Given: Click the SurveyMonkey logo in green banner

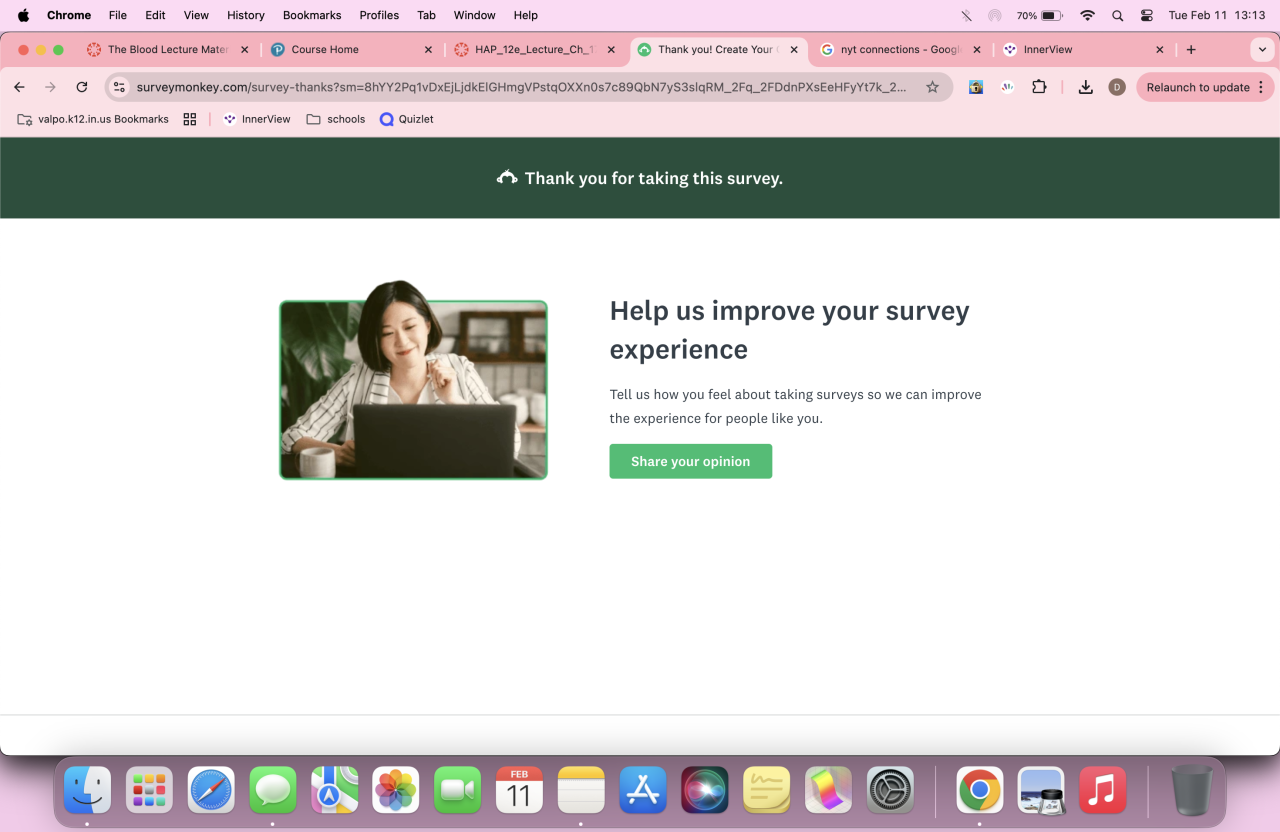Looking at the screenshot, I should 507,178.
